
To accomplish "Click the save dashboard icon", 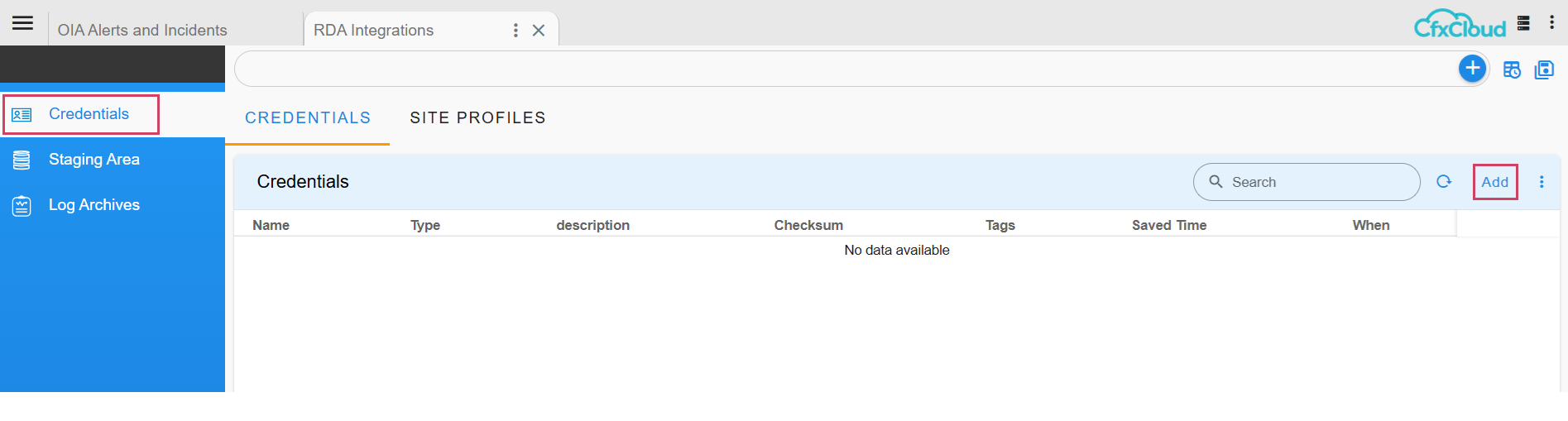I will (x=1544, y=70).
